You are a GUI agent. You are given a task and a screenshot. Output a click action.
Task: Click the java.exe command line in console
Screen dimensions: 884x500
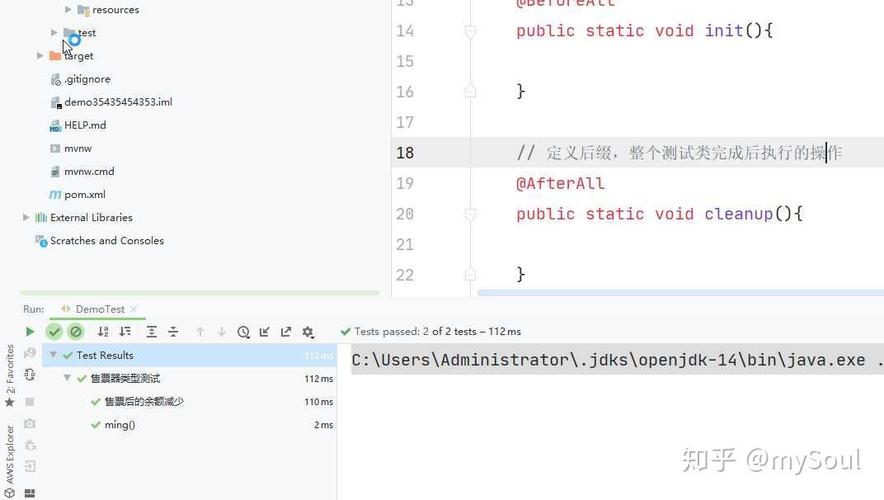[617, 360]
